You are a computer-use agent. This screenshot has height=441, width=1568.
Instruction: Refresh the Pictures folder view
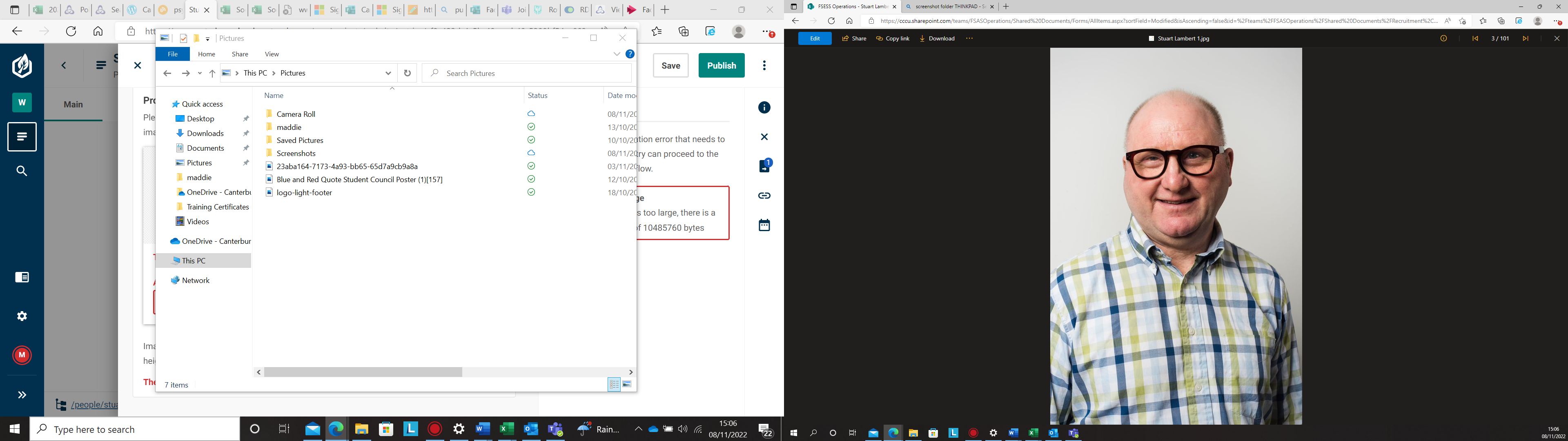click(x=407, y=73)
